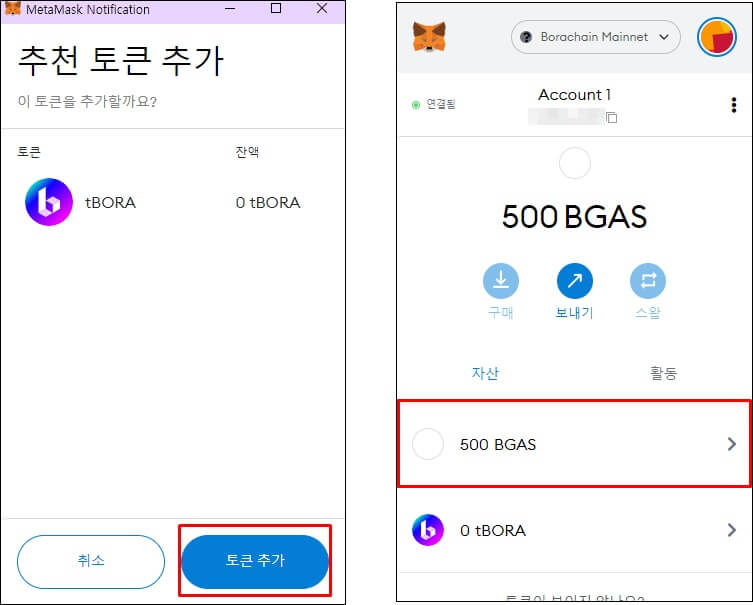
Task: Click the MetaMask fox icon in title bar
Action: tap(12, 8)
